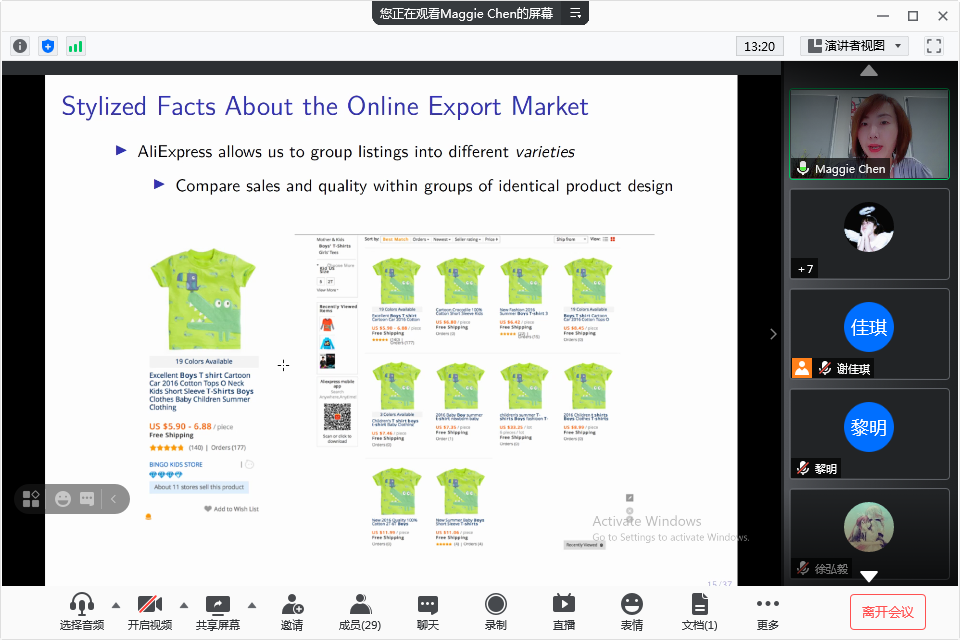Select 黎明 participant avatar
The width and height of the screenshot is (960, 640).
click(x=869, y=427)
